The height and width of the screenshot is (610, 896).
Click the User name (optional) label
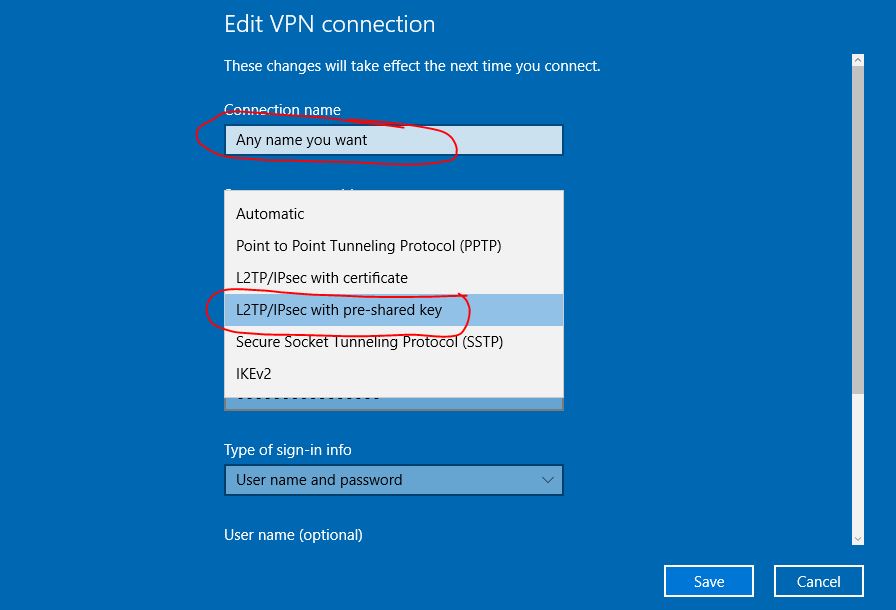(x=293, y=535)
